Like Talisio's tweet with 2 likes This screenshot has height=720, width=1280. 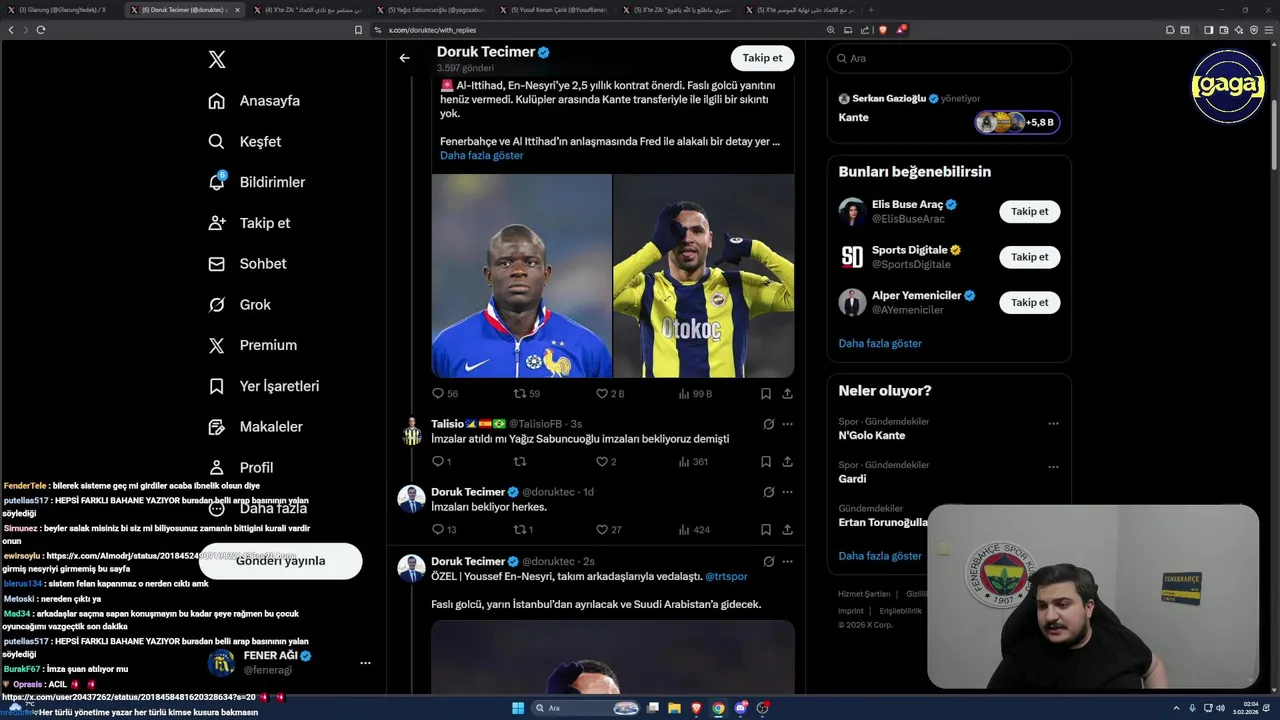(606, 462)
